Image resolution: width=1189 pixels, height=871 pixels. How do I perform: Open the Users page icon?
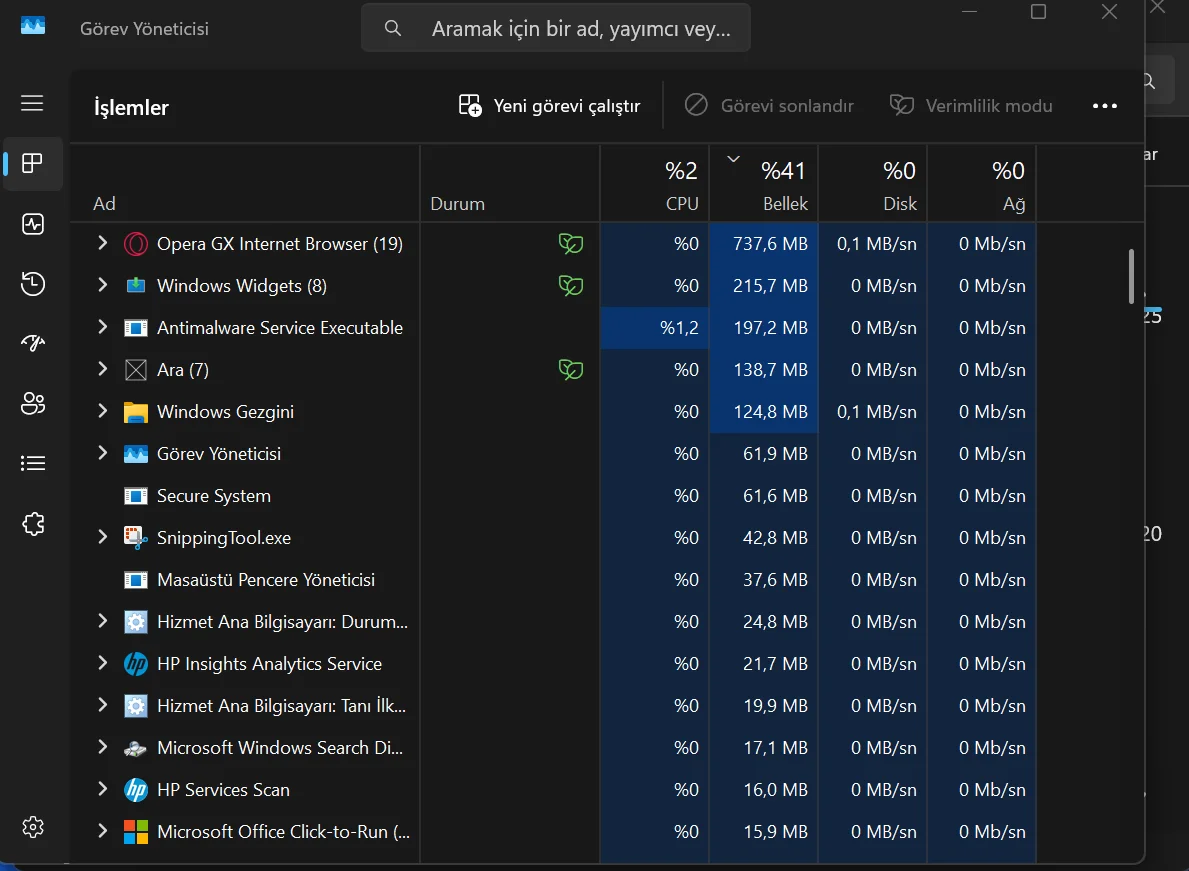pos(33,404)
